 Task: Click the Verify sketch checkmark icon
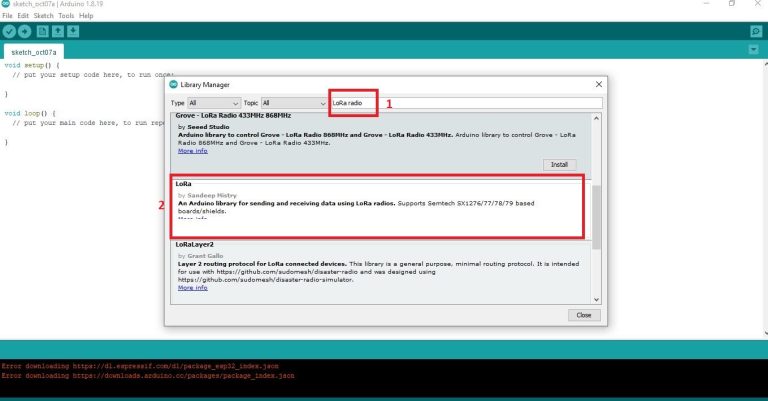coord(9,32)
